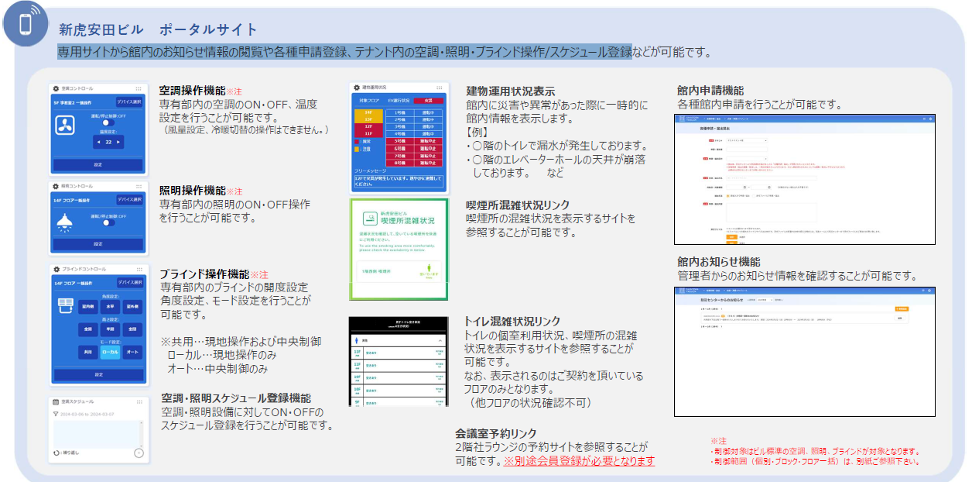Click the calendar icon of the 空調スケジュール widget
Viewport: 972px width, 482px height.
pos(56,402)
